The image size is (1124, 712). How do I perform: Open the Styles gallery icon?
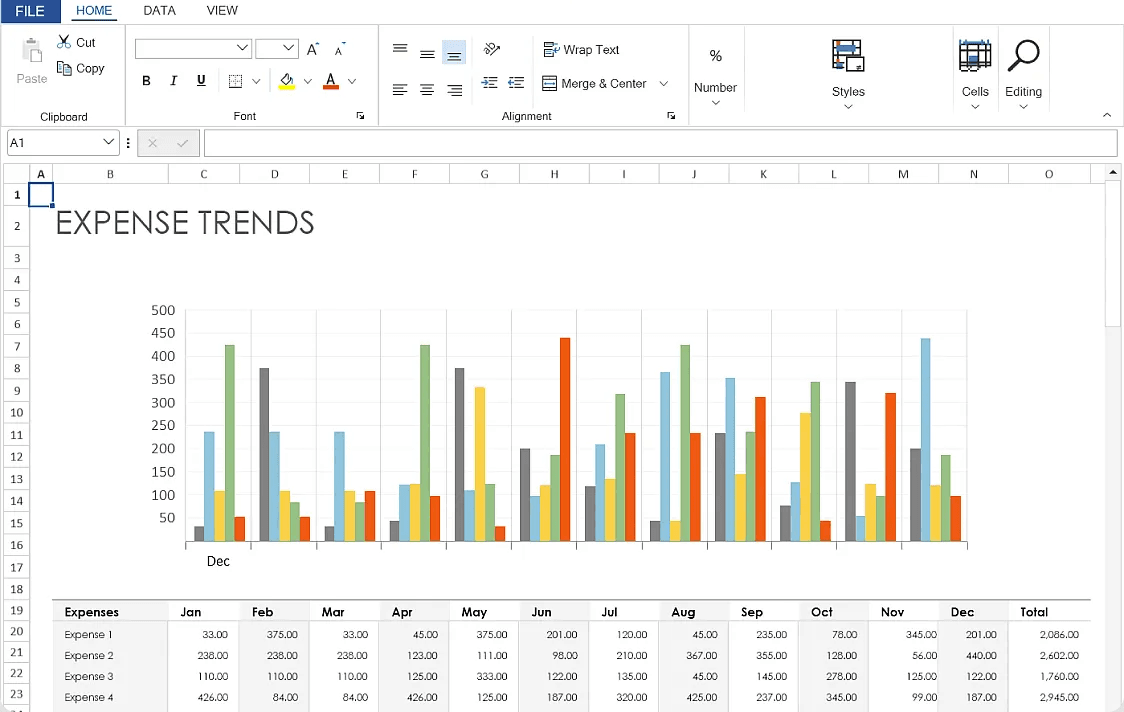[x=848, y=56]
